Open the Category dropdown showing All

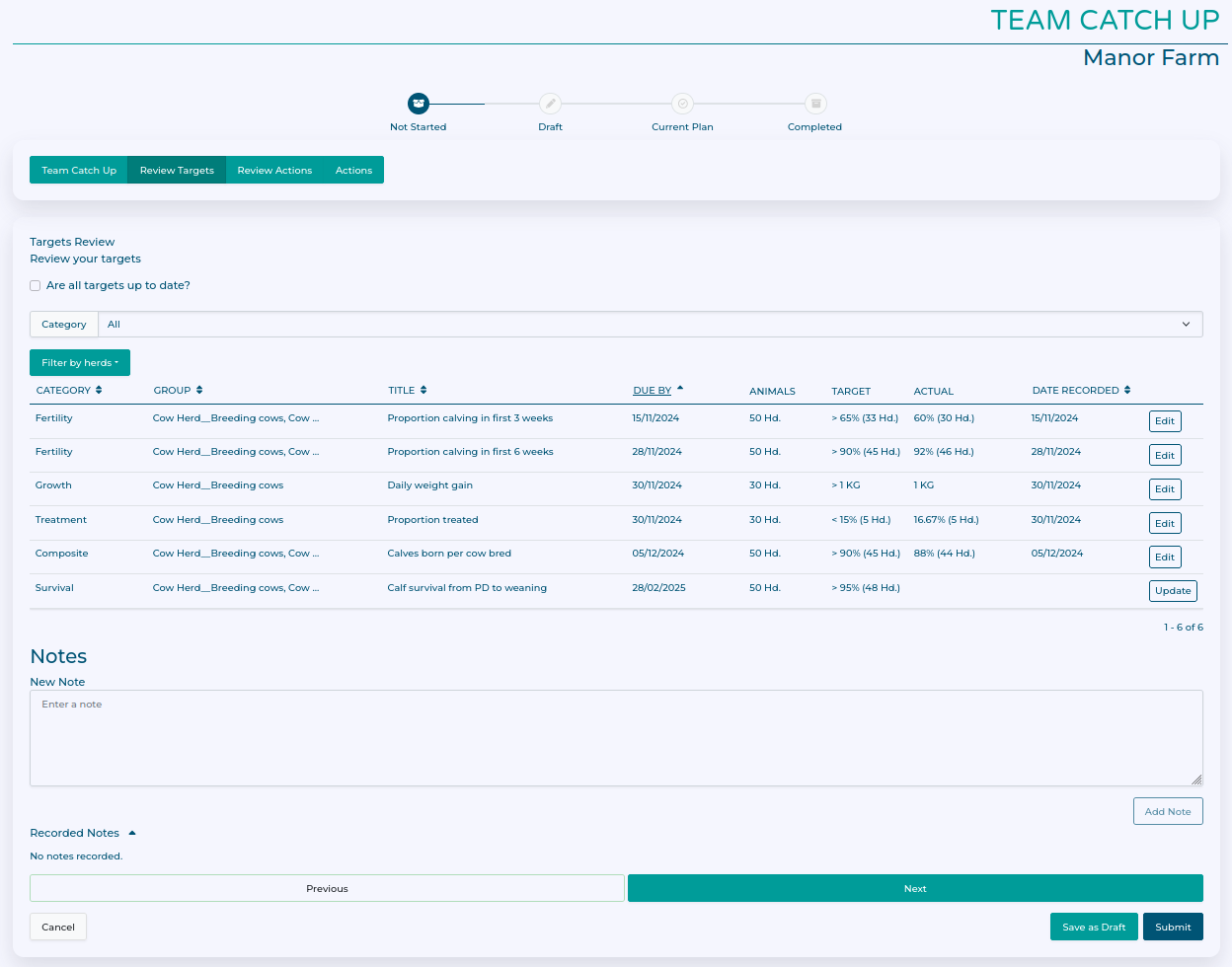650,325
